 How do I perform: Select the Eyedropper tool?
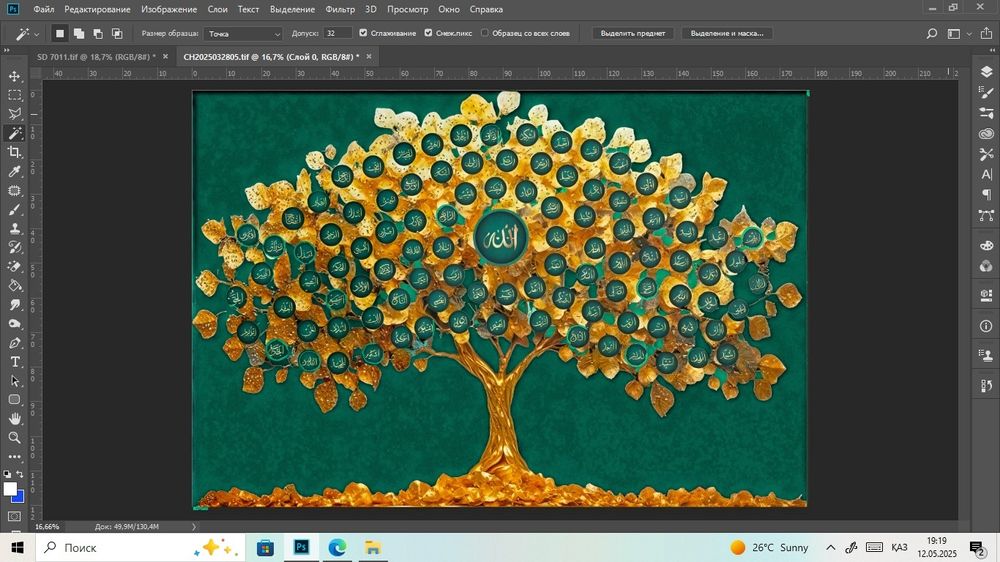coord(14,171)
